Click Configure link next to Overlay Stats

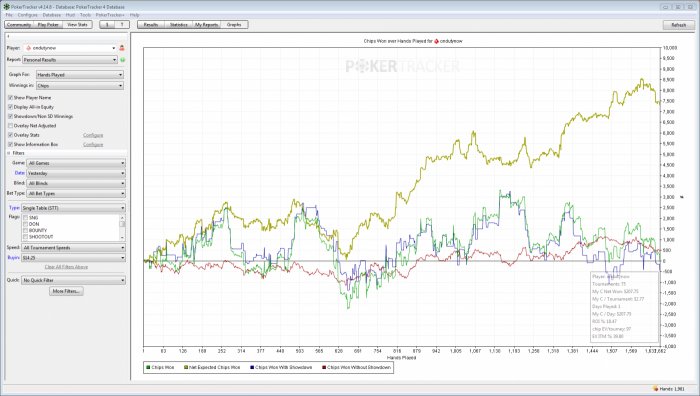click(93, 135)
